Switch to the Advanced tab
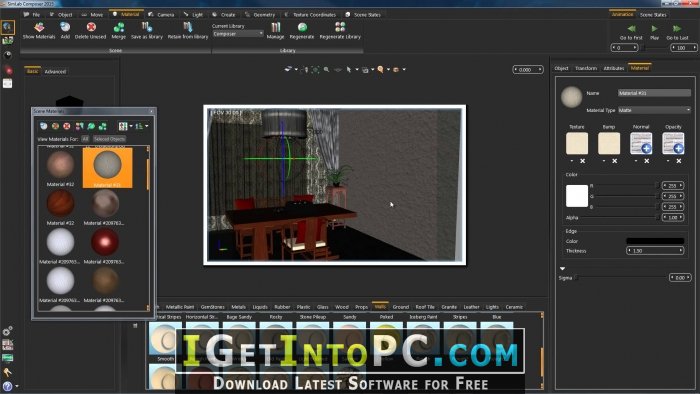The image size is (700, 394). coord(55,71)
